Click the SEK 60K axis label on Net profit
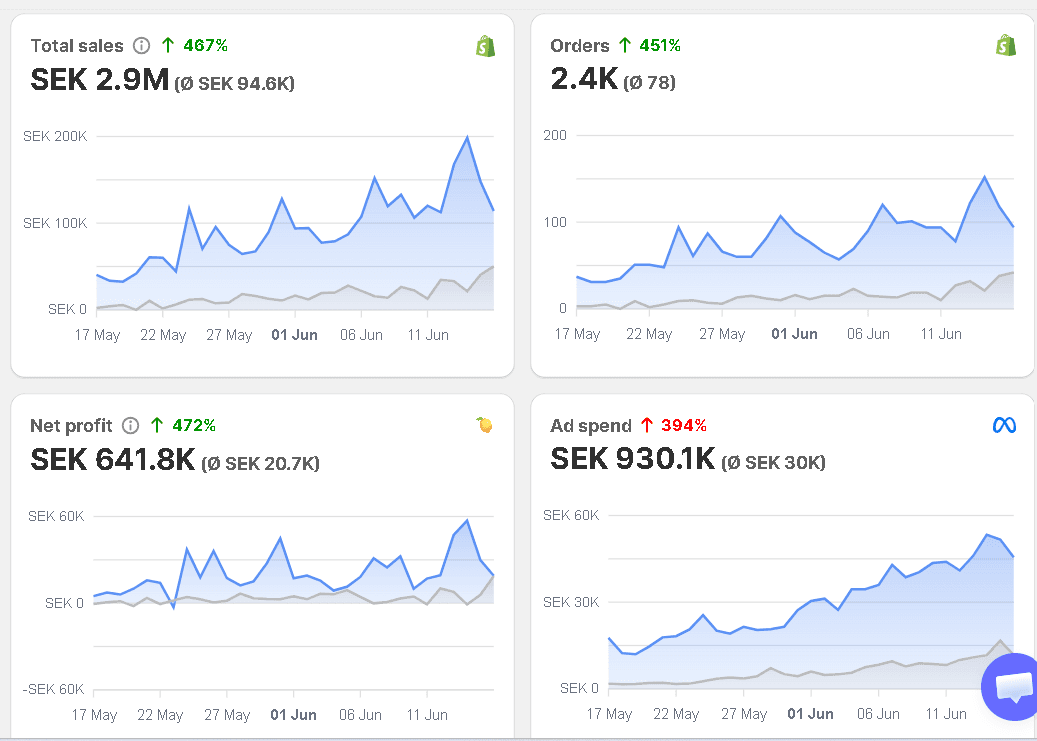The height and width of the screenshot is (741, 1037). pyautogui.click(x=56, y=516)
